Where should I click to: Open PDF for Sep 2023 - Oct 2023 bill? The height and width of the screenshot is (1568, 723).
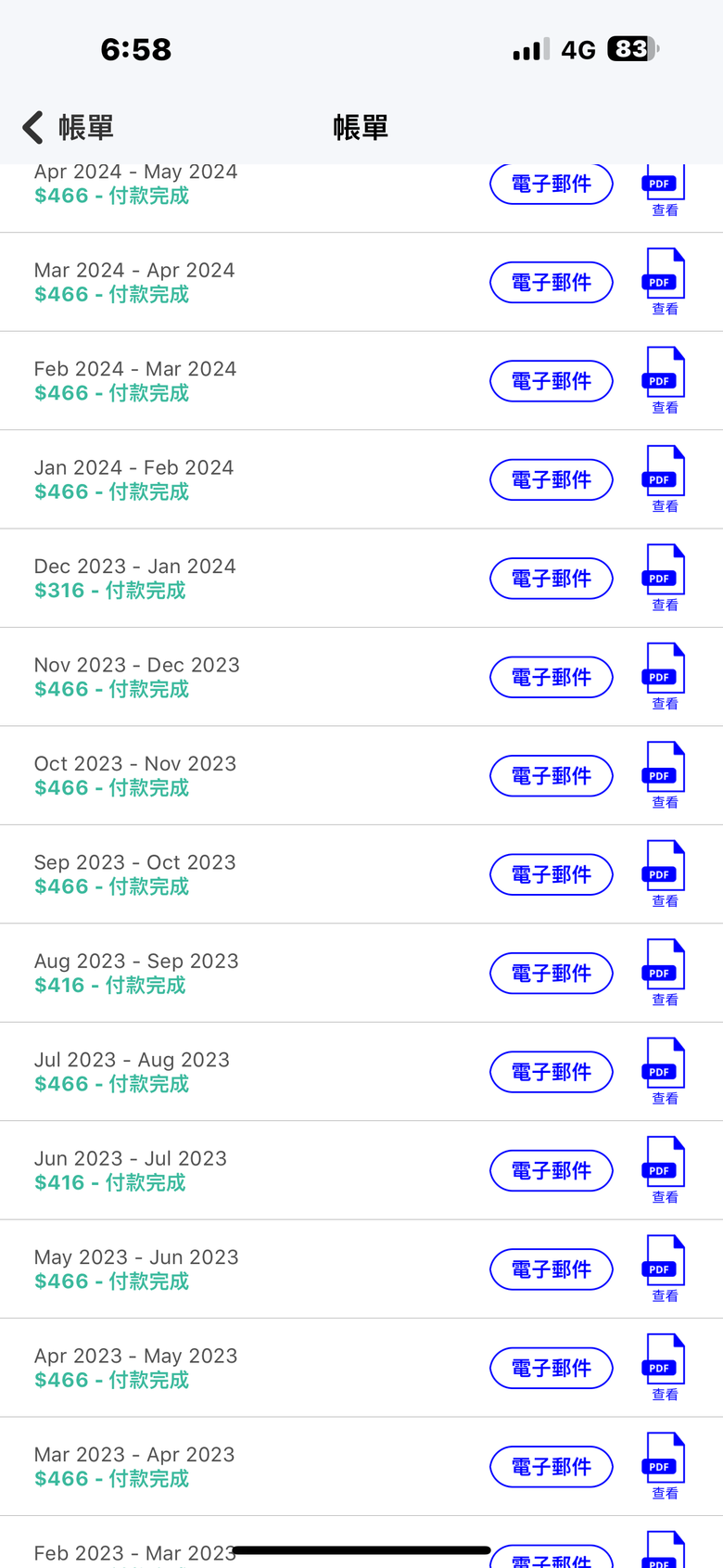coord(664,873)
